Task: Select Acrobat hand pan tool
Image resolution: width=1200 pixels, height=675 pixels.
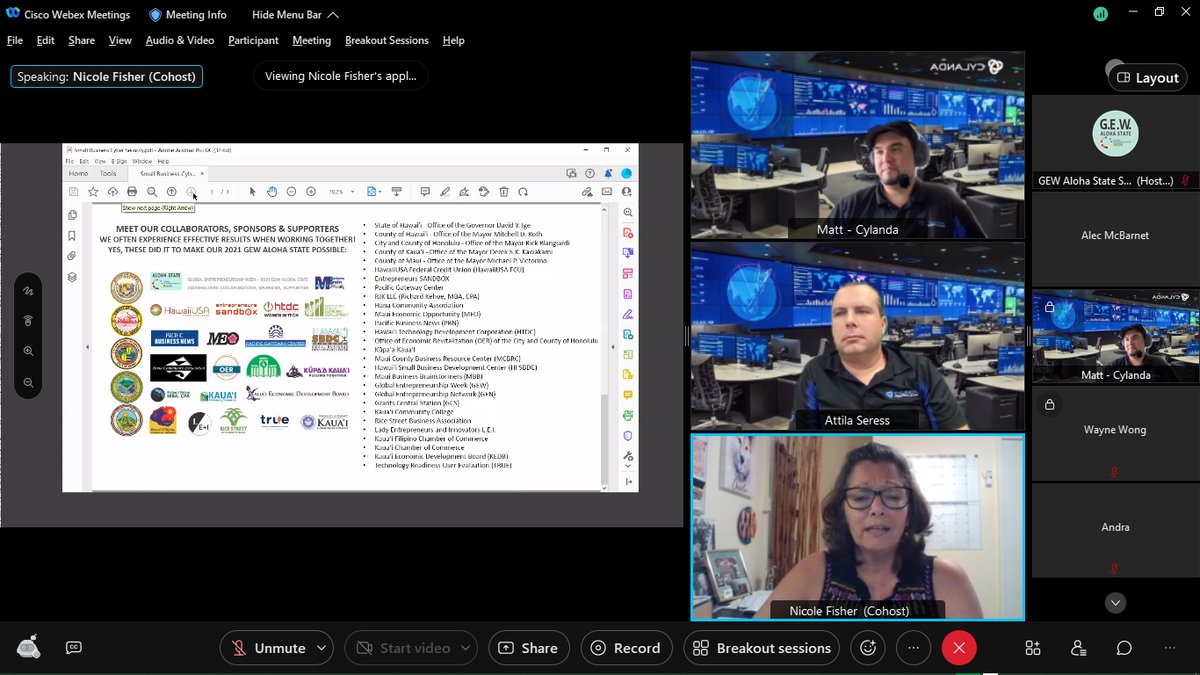Action: coord(272,191)
